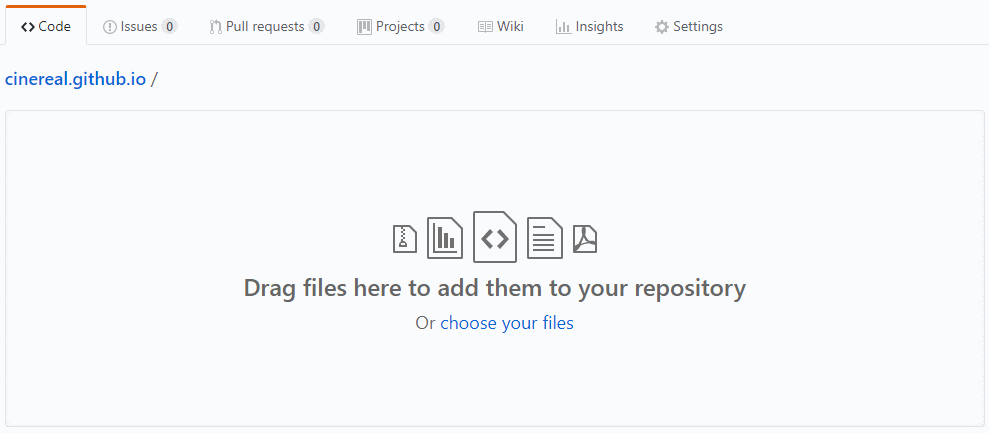This screenshot has width=989, height=433.
Task: Click the choose your files link
Action: tap(507, 323)
